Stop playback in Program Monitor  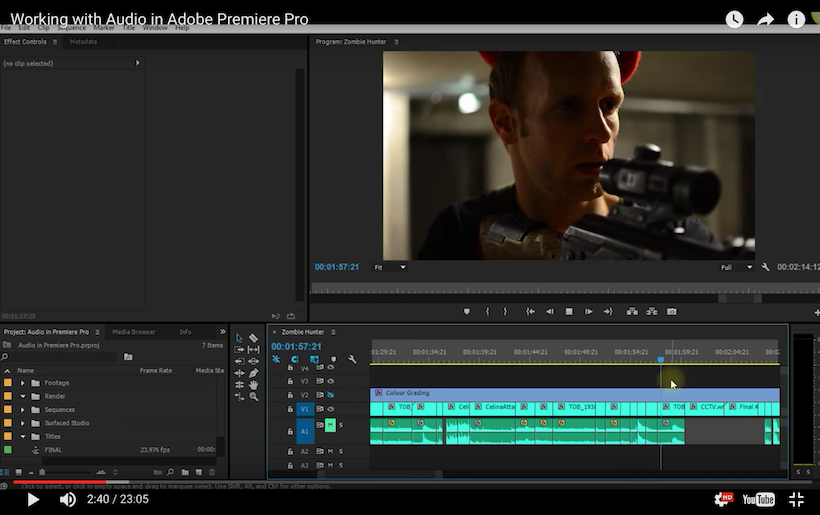coord(569,312)
